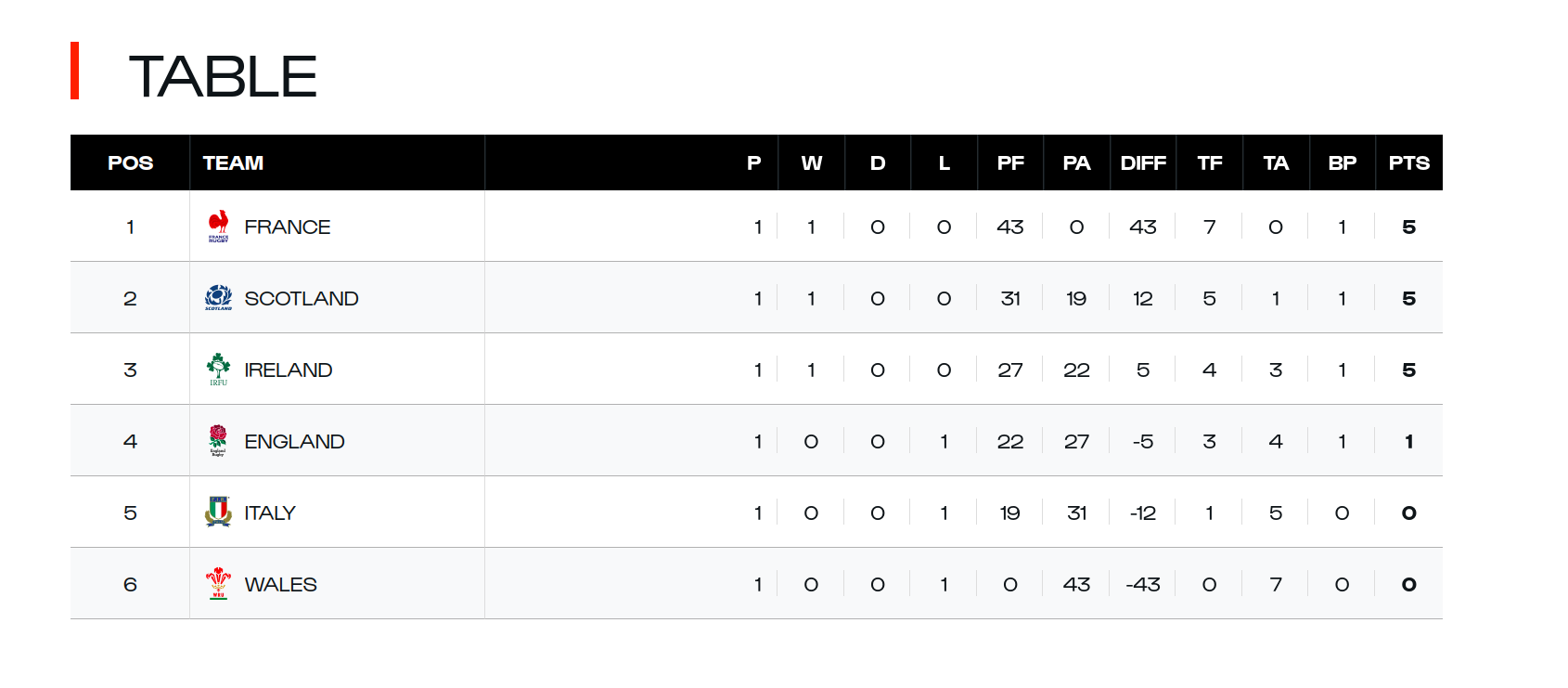The width and height of the screenshot is (1568, 688).
Task: Open the SCOTLAND team name link
Action: pyautogui.click(x=301, y=299)
